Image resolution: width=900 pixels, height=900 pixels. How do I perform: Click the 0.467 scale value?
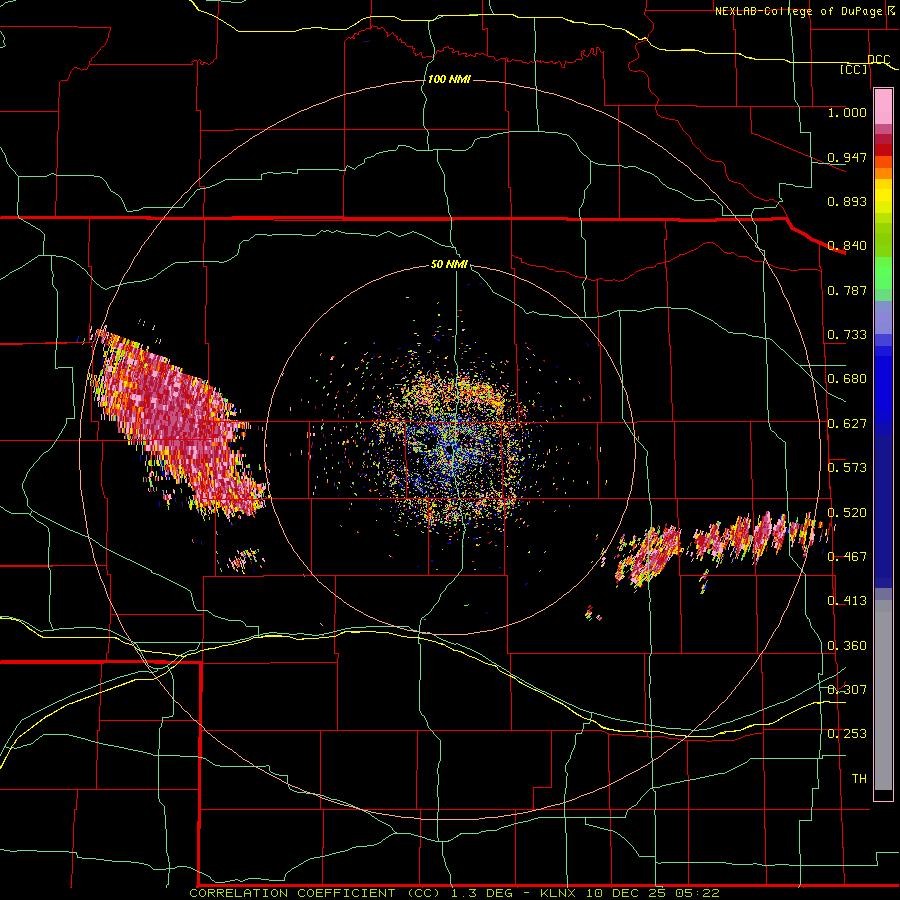pos(847,556)
